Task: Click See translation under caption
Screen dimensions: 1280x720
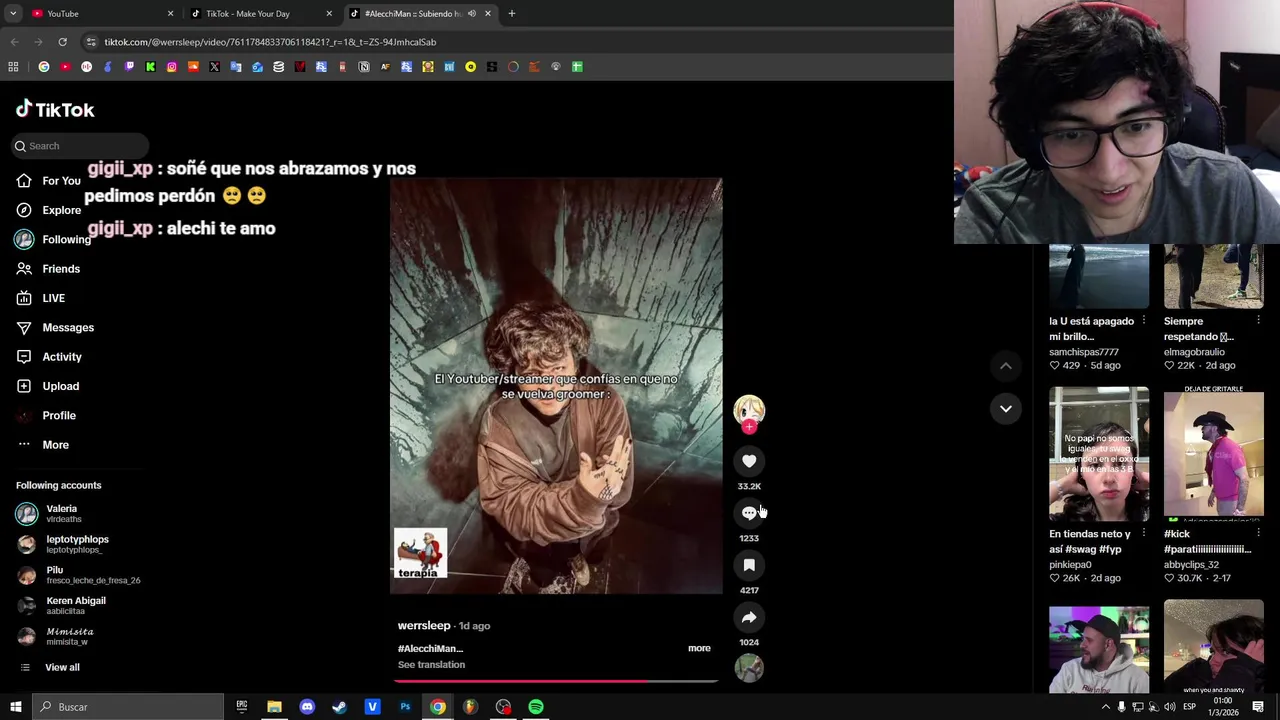Action: (x=431, y=665)
